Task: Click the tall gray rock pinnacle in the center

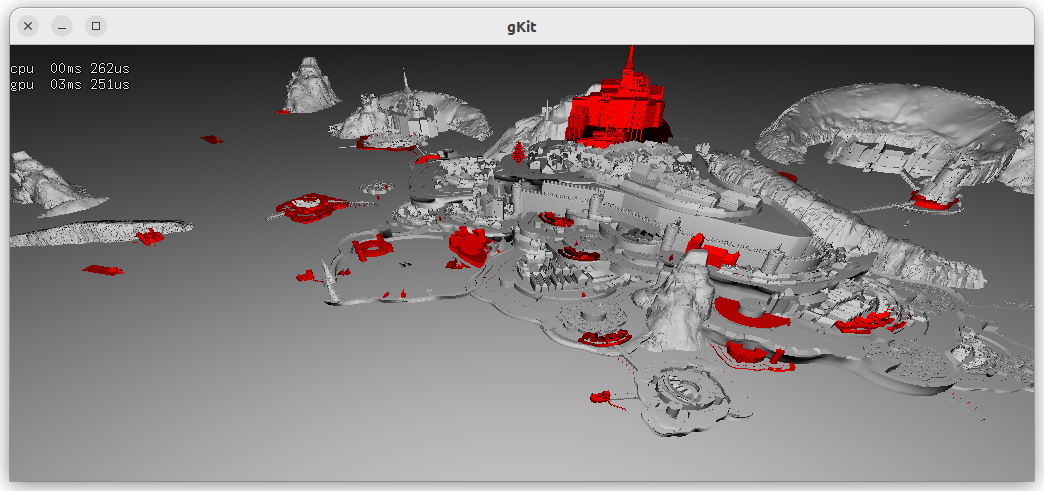Action: point(684,300)
